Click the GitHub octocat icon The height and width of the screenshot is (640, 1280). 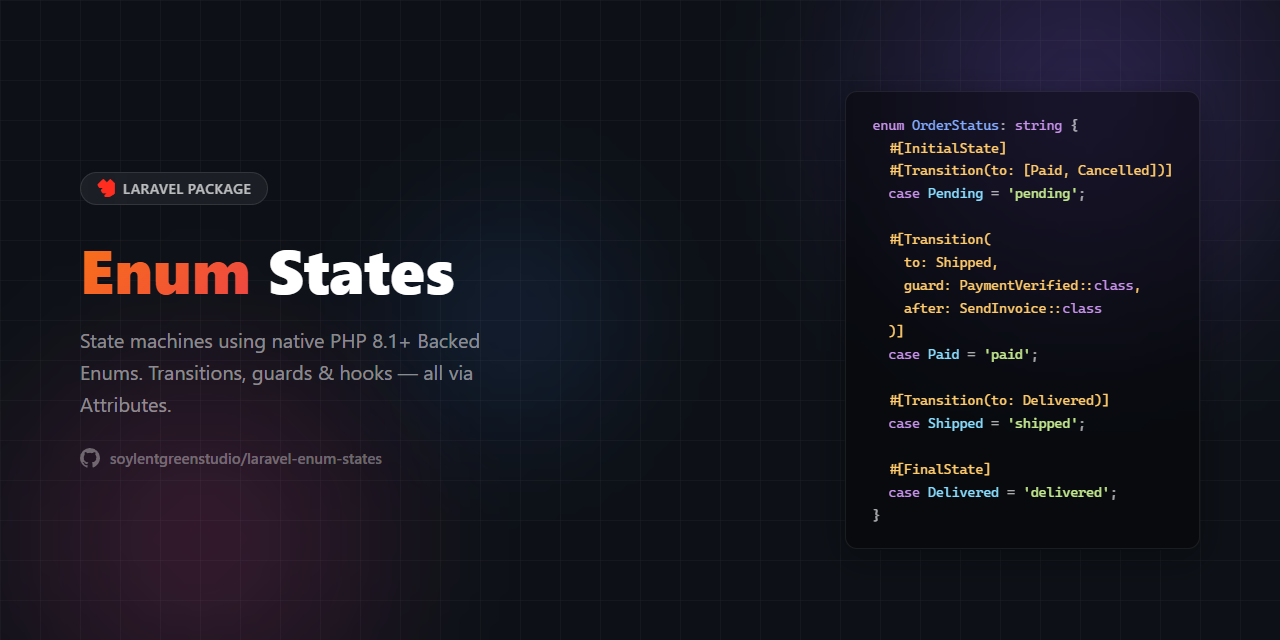coord(90,458)
